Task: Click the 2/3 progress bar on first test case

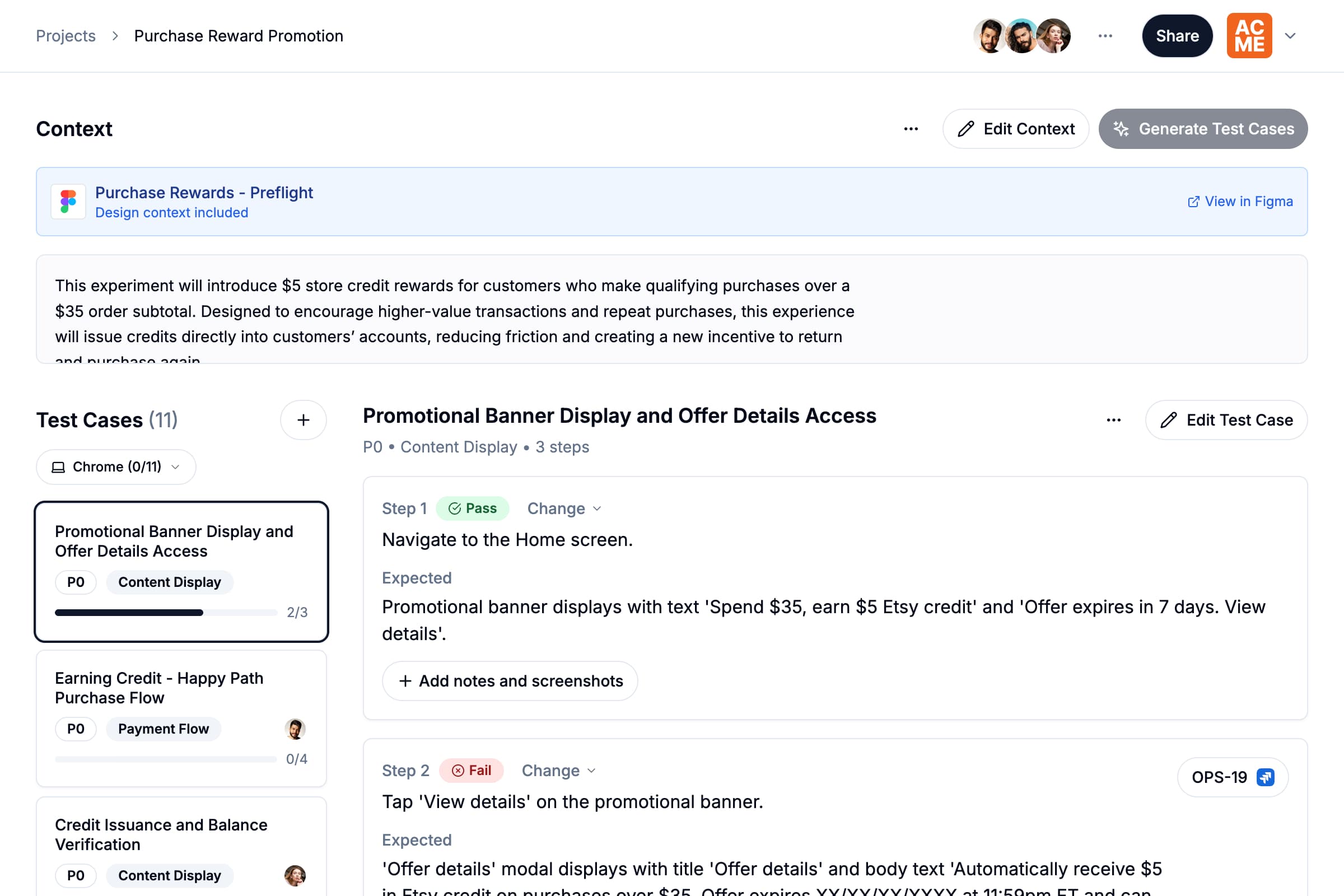Action: [x=166, y=613]
